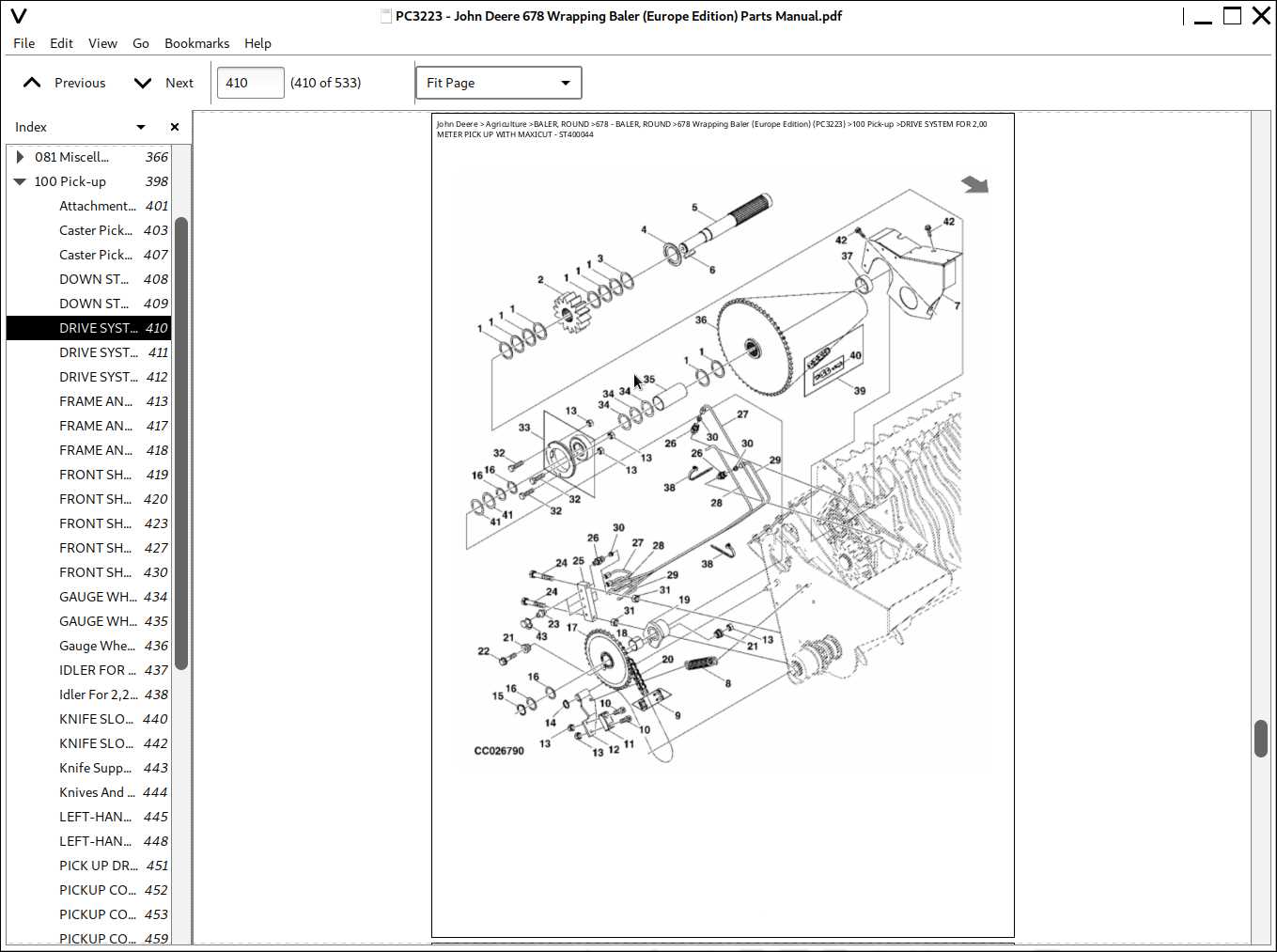Click the down chevron Next icon
1277x952 pixels.
143,83
